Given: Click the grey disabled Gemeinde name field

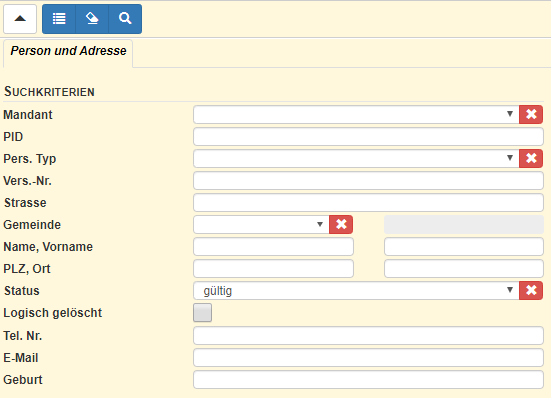Looking at the screenshot, I should [464, 225].
